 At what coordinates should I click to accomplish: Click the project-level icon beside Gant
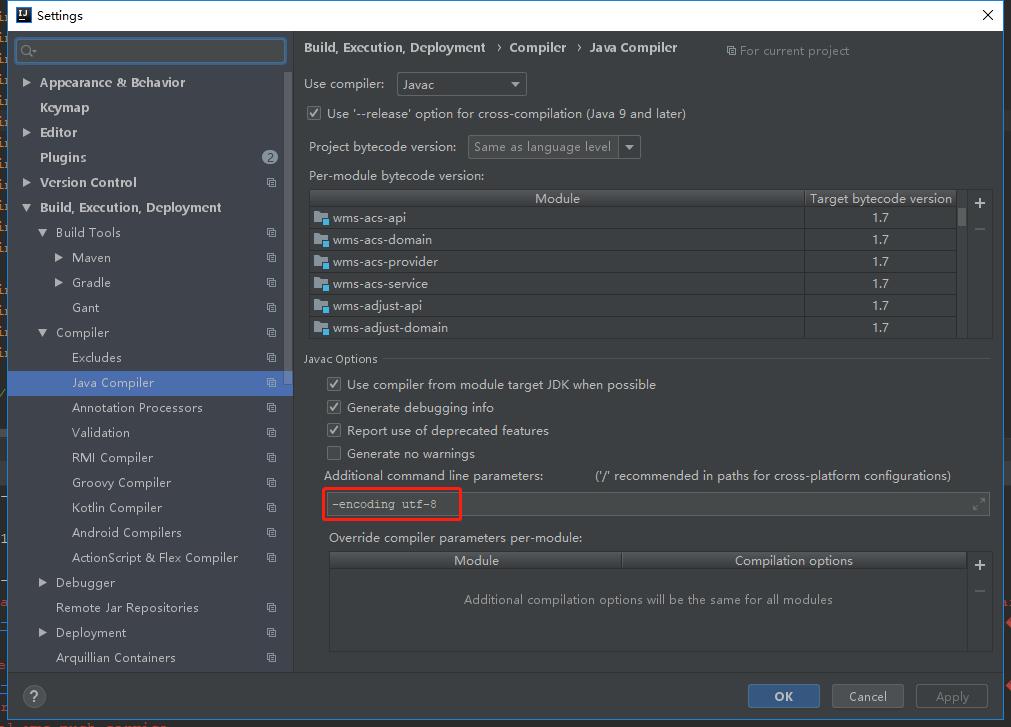pyautogui.click(x=271, y=308)
